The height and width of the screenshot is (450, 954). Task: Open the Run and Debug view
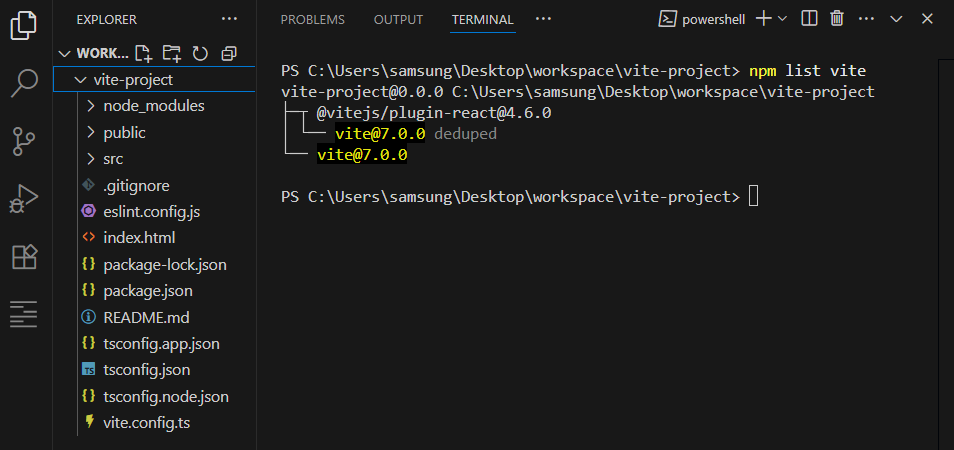(24, 199)
